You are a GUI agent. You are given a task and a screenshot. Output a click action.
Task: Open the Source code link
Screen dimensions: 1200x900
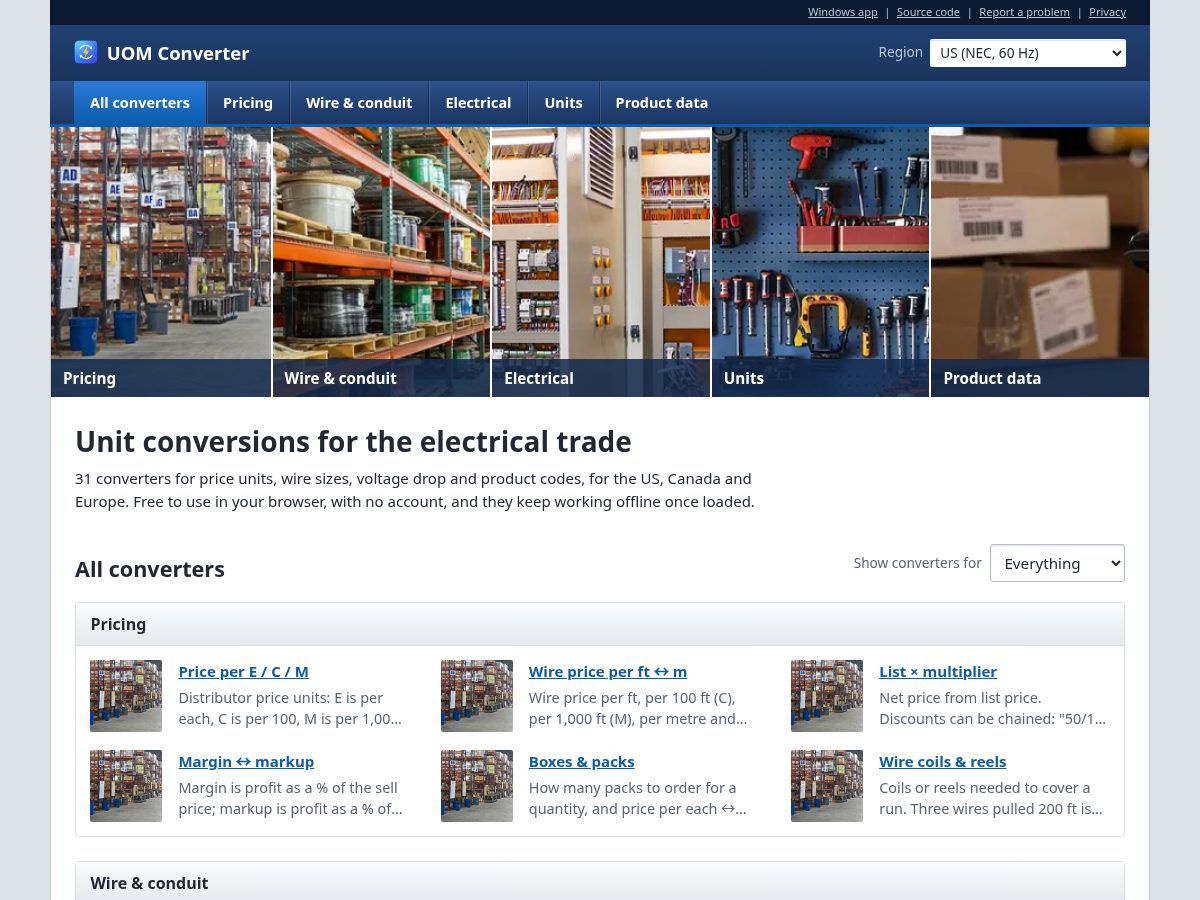[928, 12]
